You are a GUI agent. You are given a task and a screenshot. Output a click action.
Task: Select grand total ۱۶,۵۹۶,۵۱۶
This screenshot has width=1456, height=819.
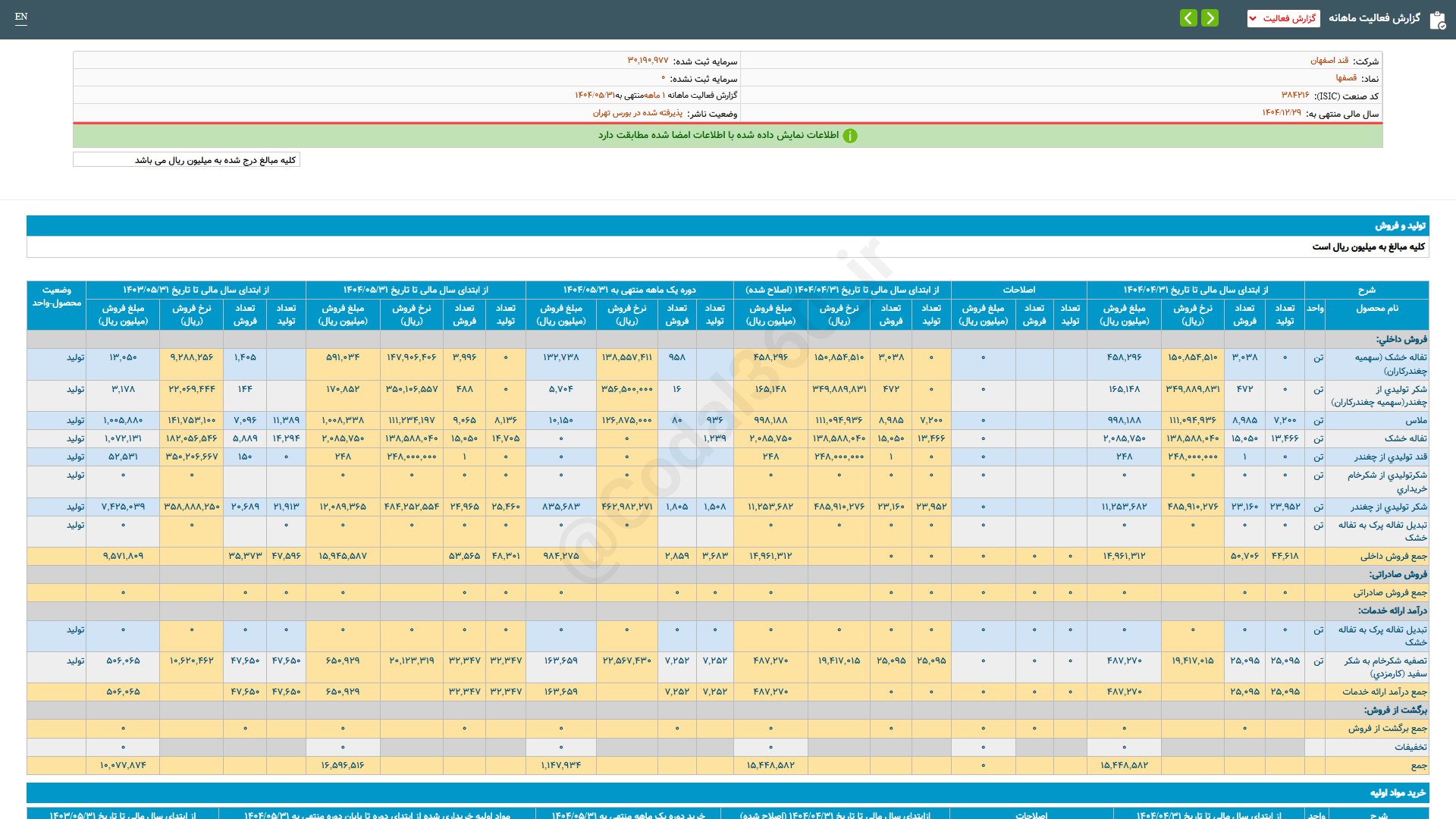point(343,765)
